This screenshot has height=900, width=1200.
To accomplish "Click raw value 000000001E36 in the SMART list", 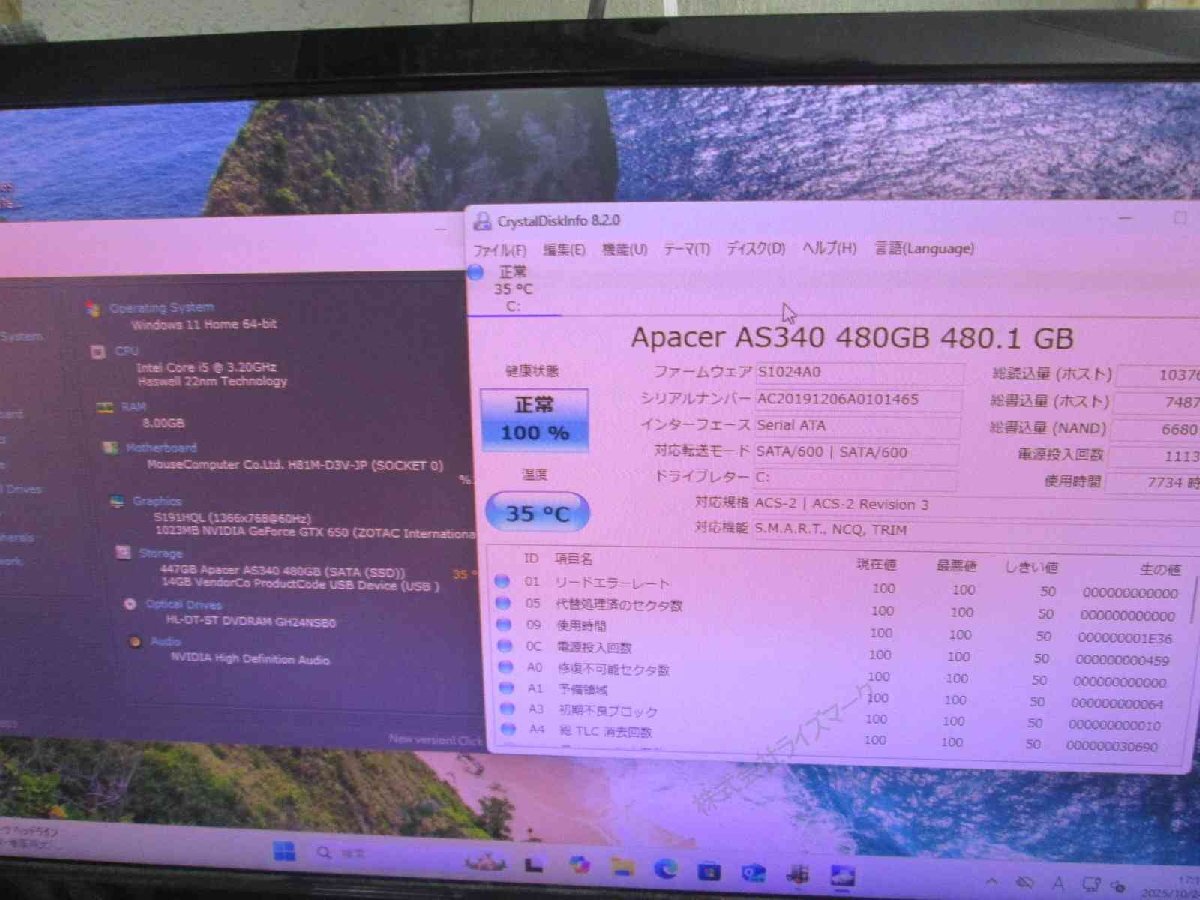I will coord(1125,638).
